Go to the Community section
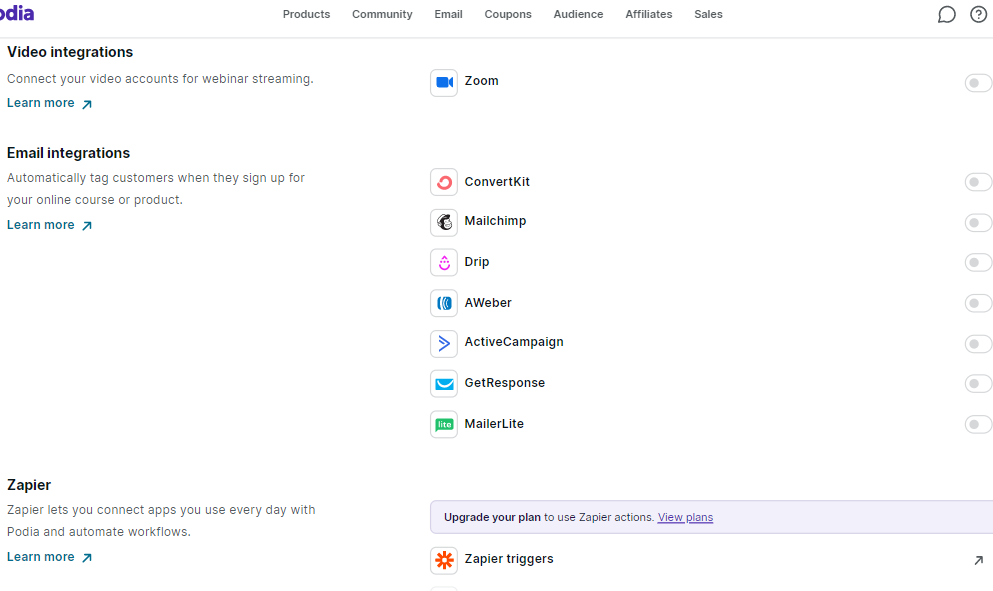The image size is (993, 591). click(x=382, y=14)
